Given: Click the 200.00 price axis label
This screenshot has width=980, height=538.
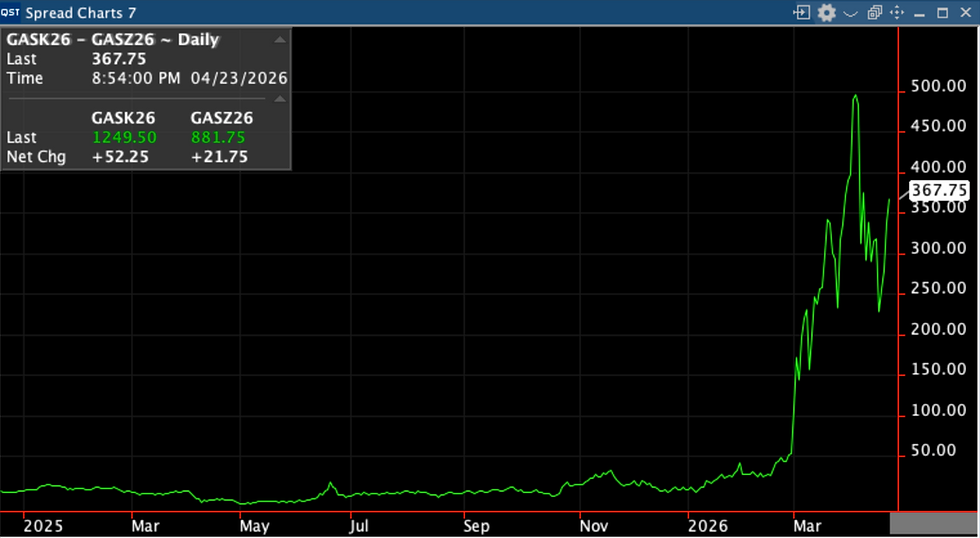Looking at the screenshot, I should click(x=939, y=329).
